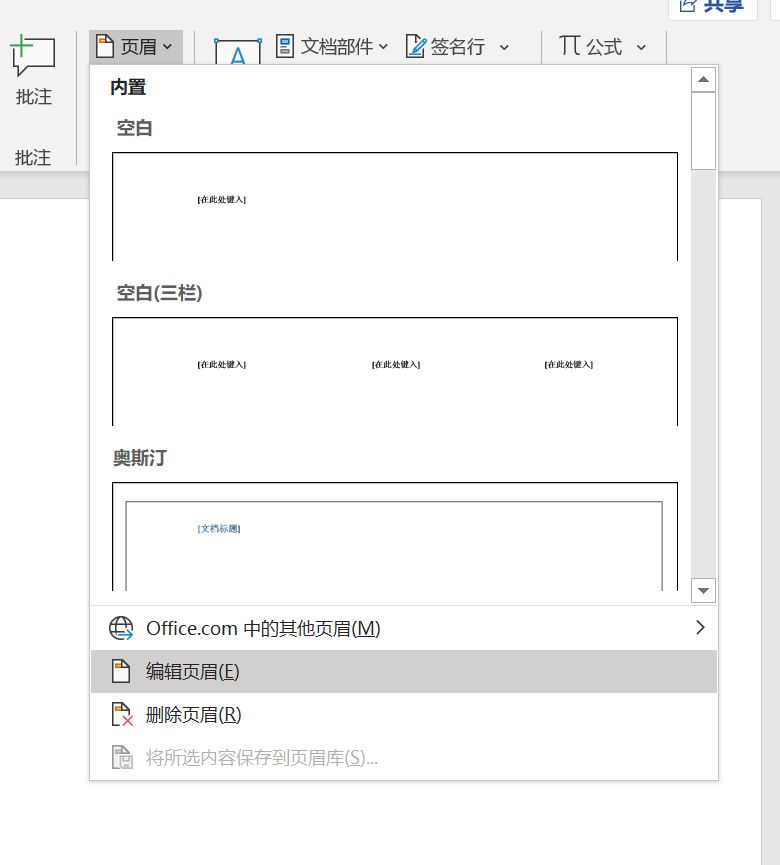This screenshot has height=865, width=780.
Task: Click the 删除页眉 remove icon
Action: [122, 714]
